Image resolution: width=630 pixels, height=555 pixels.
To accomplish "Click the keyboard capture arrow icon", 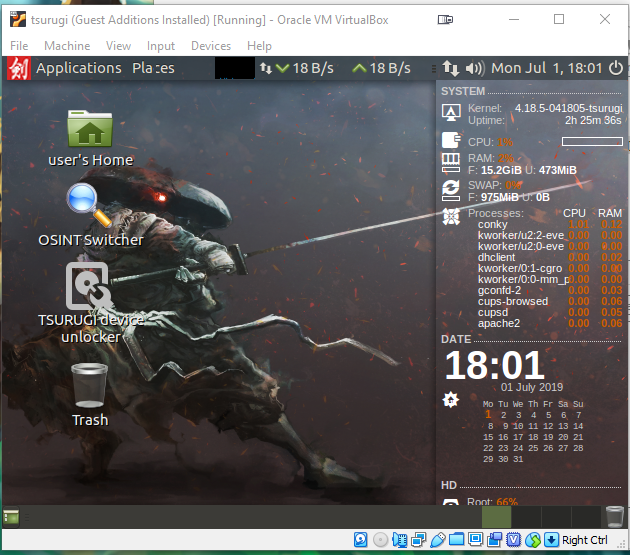I will click(552, 540).
